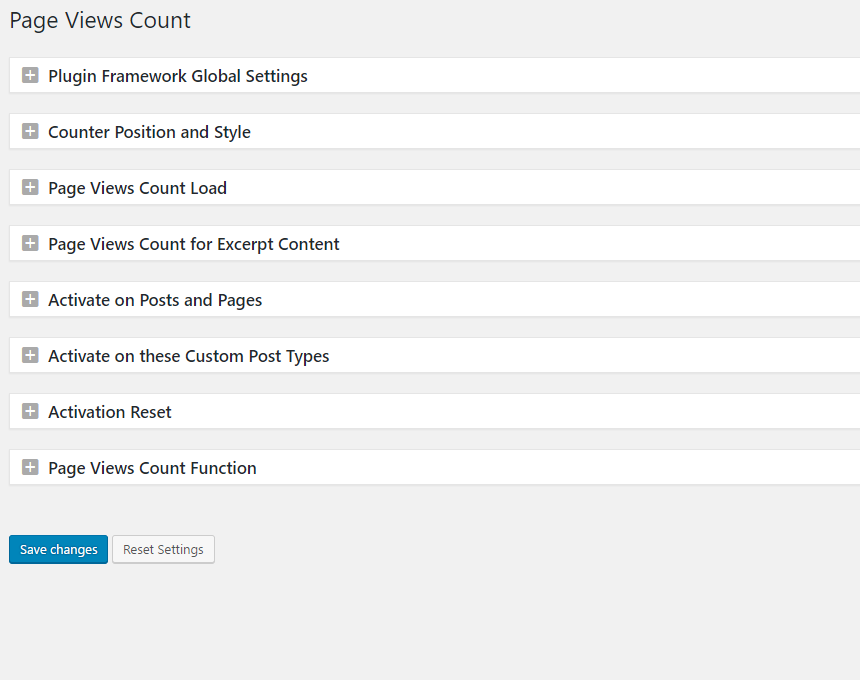Image resolution: width=860 pixels, height=680 pixels.
Task: Click the plus icon beside Plugin Framework Global Settings
Action: 30,76
